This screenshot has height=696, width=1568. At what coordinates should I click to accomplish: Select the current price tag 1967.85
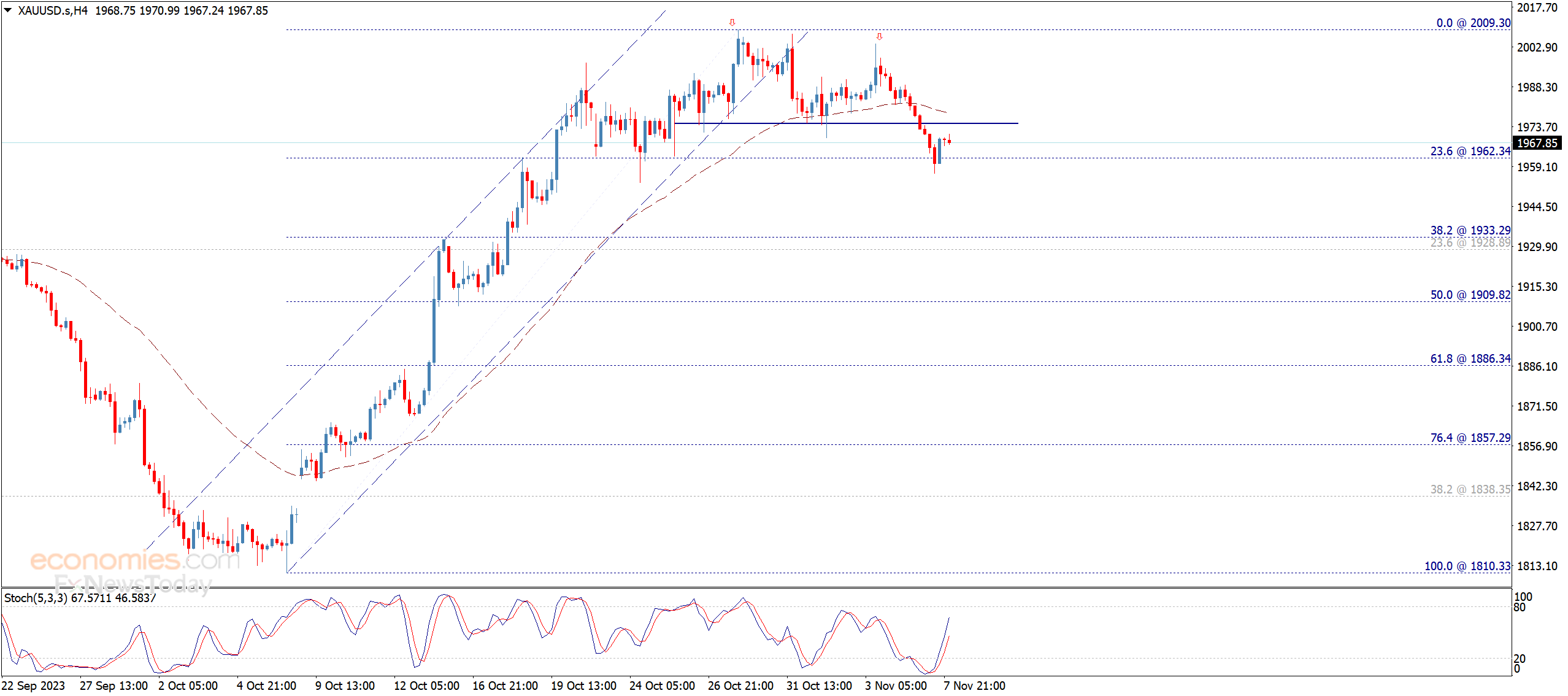tap(1537, 143)
